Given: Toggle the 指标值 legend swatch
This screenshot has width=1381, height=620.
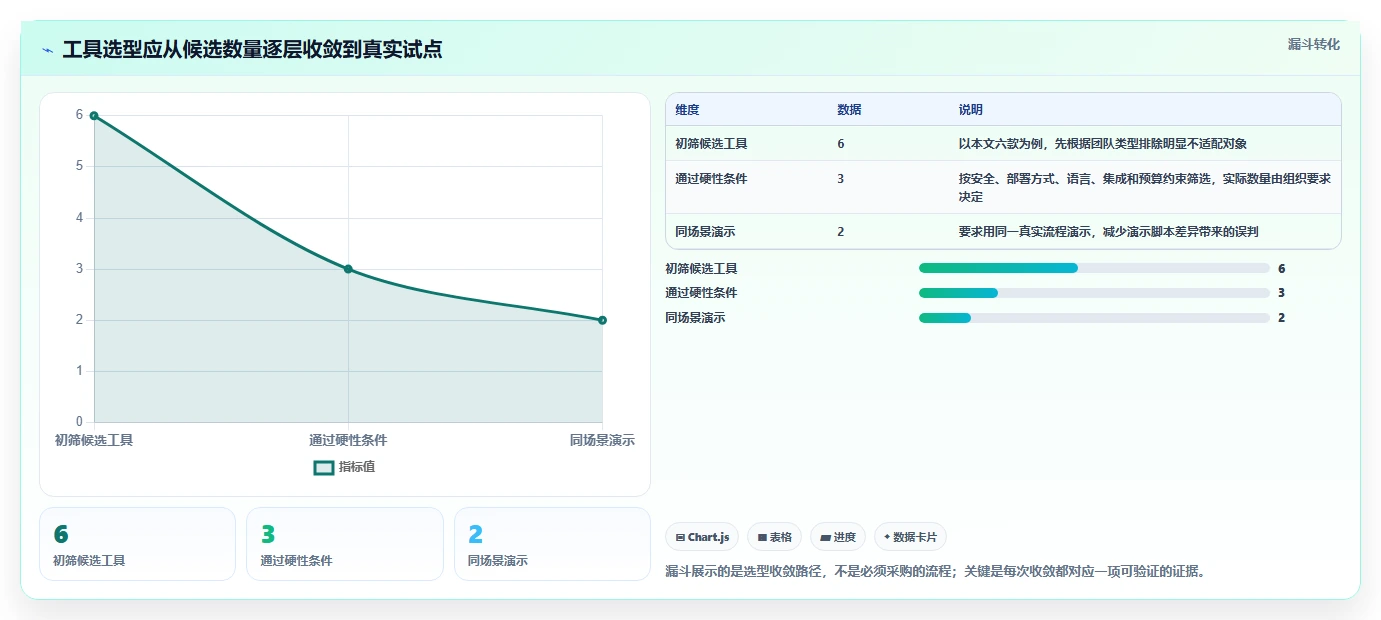Looking at the screenshot, I should coord(324,467).
